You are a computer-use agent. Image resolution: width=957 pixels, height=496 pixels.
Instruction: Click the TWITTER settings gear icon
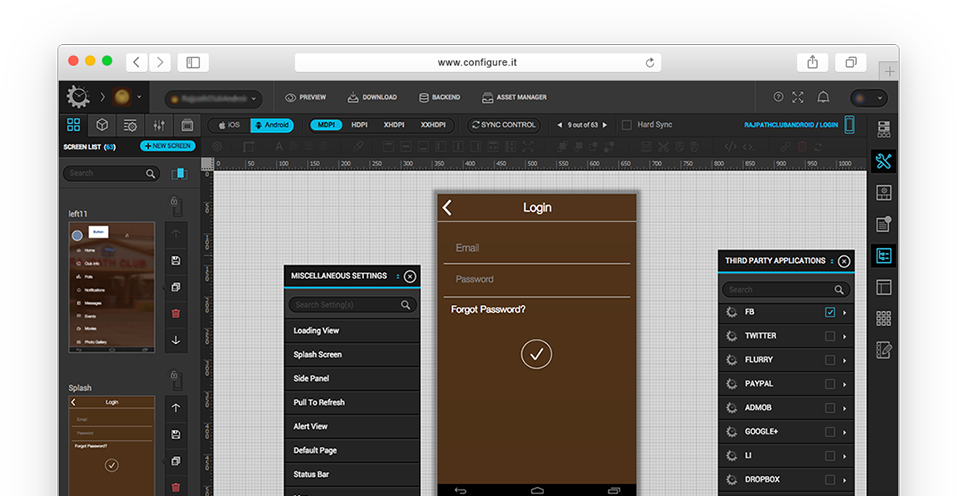pyautogui.click(x=732, y=336)
